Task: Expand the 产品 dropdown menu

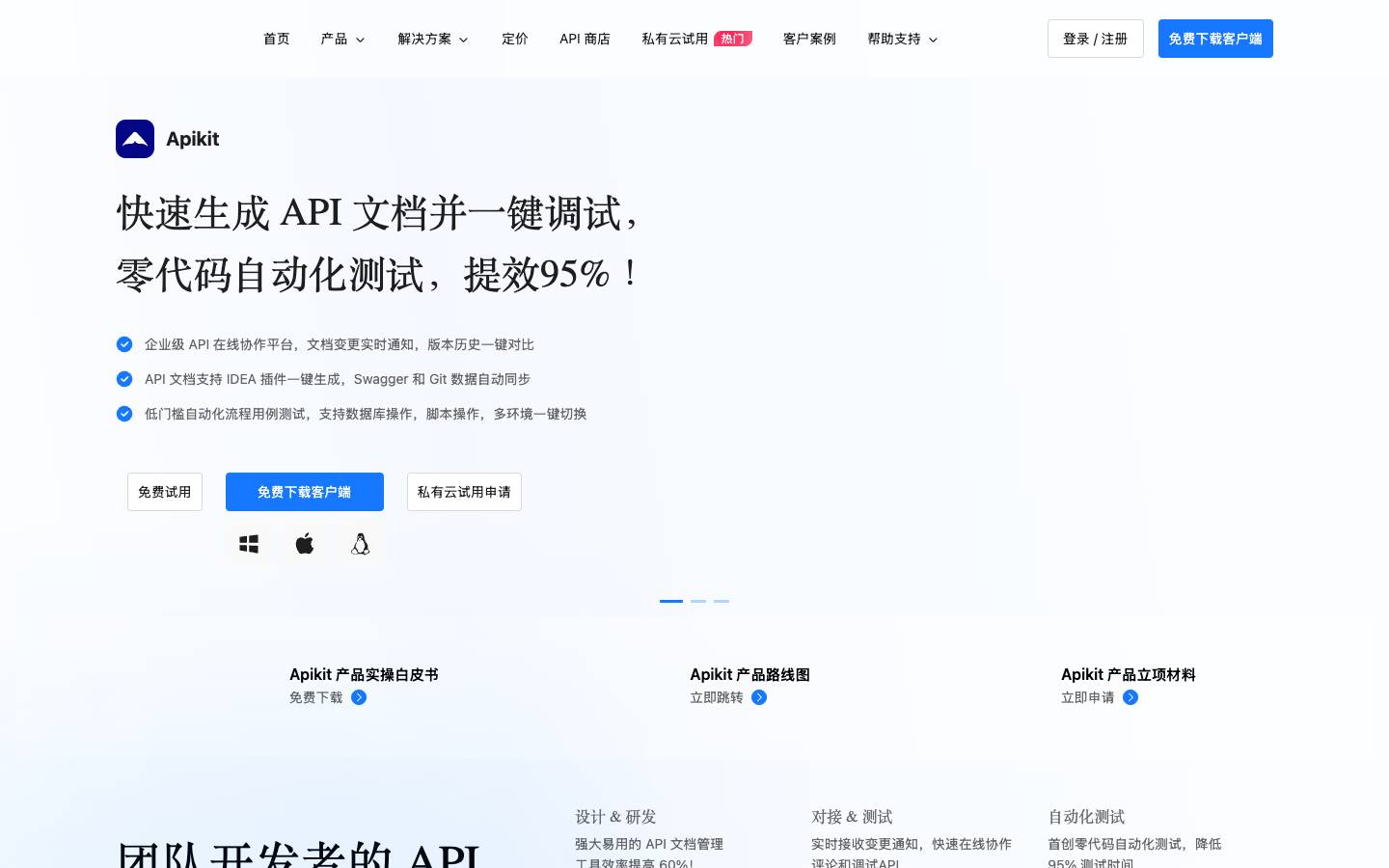Action: tap(342, 39)
